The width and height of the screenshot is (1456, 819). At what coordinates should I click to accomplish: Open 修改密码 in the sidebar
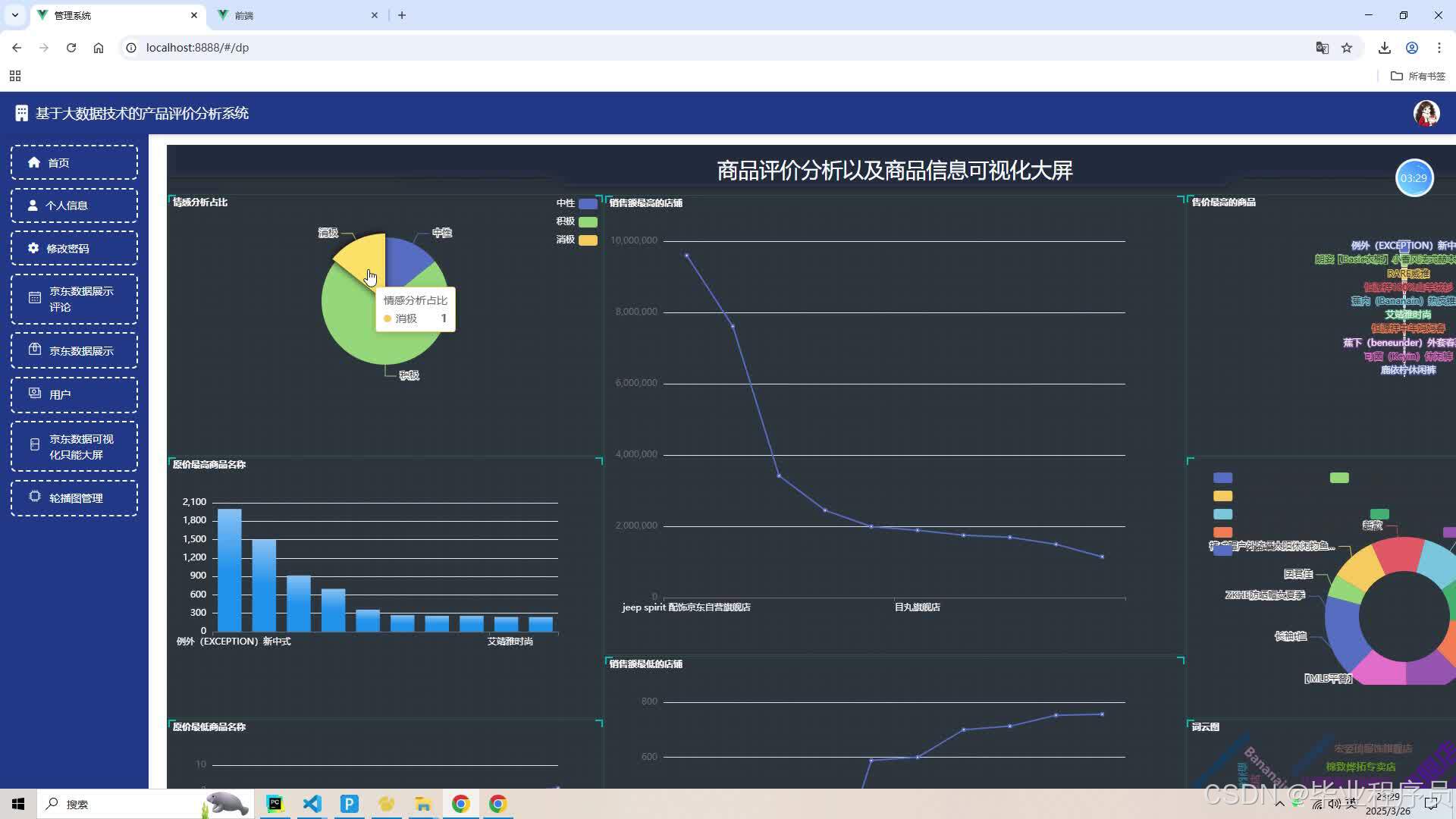tap(74, 248)
